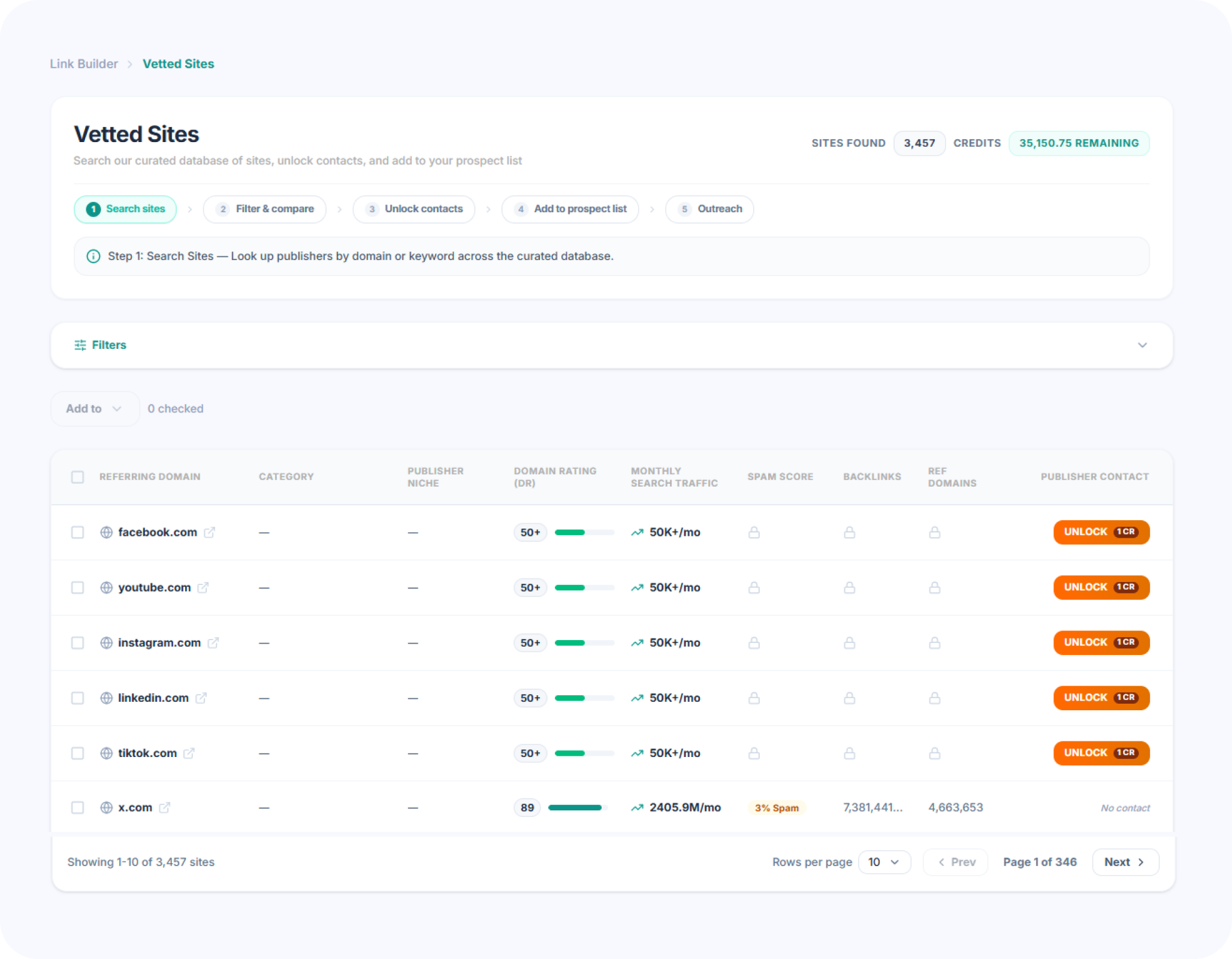The image size is (1232, 959).
Task: Select the Unlock contacts step
Action: (414, 209)
